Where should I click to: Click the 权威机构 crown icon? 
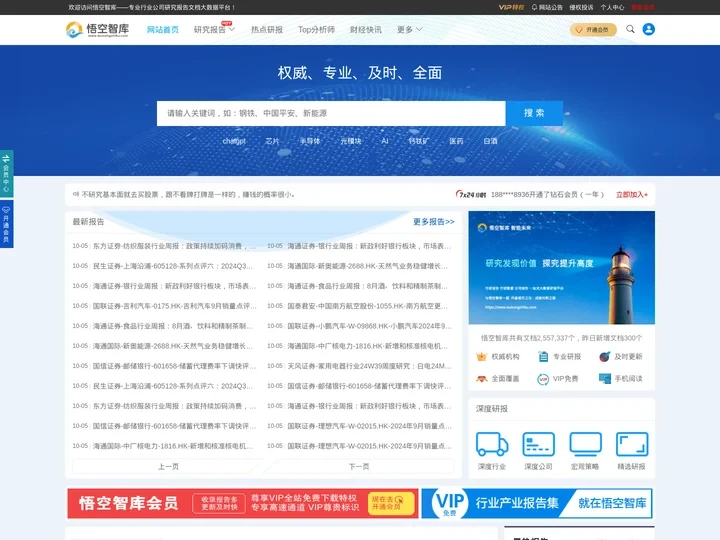pos(481,357)
